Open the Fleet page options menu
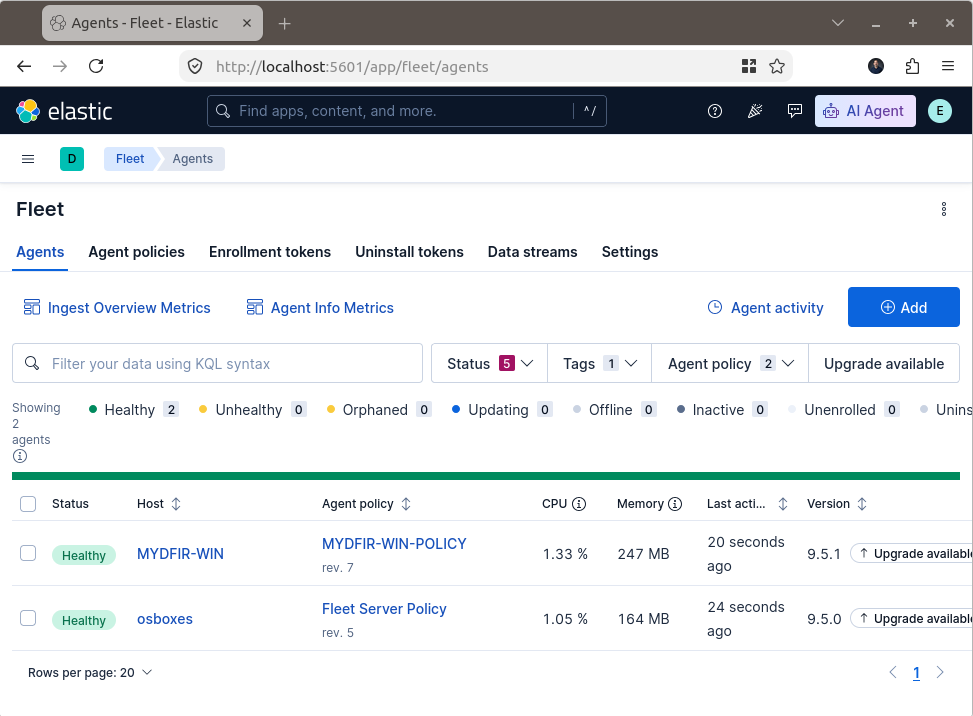This screenshot has width=973, height=716. [x=944, y=209]
